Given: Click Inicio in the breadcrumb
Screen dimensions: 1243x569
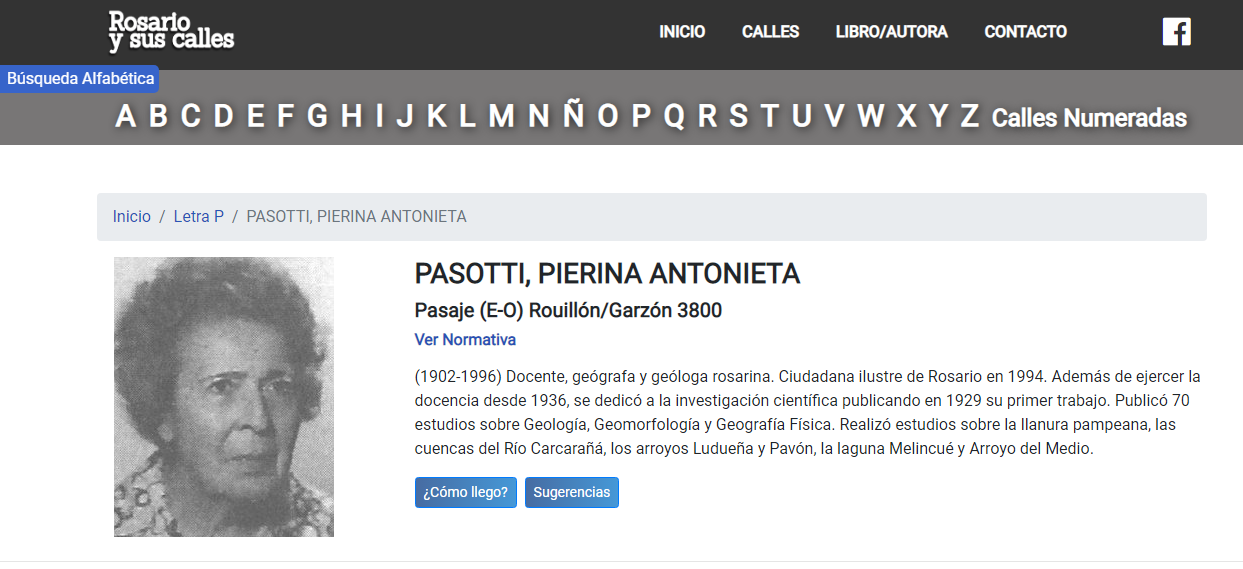Looking at the screenshot, I should click(x=131, y=217).
